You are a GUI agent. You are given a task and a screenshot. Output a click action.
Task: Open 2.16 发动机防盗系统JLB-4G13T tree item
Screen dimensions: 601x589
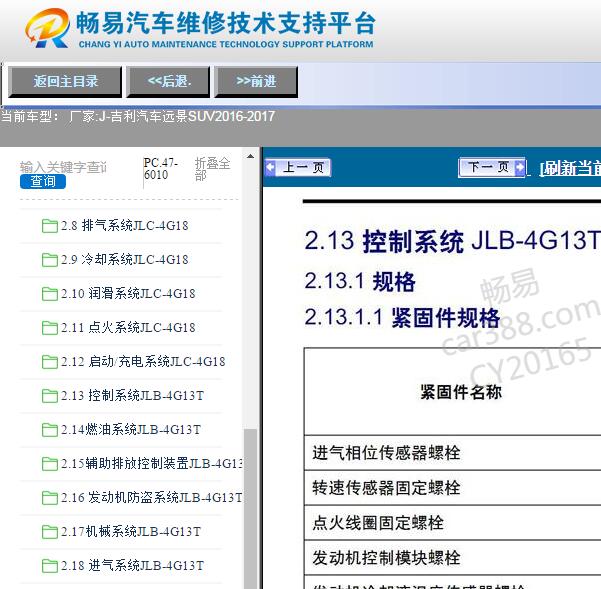tap(152, 497)
